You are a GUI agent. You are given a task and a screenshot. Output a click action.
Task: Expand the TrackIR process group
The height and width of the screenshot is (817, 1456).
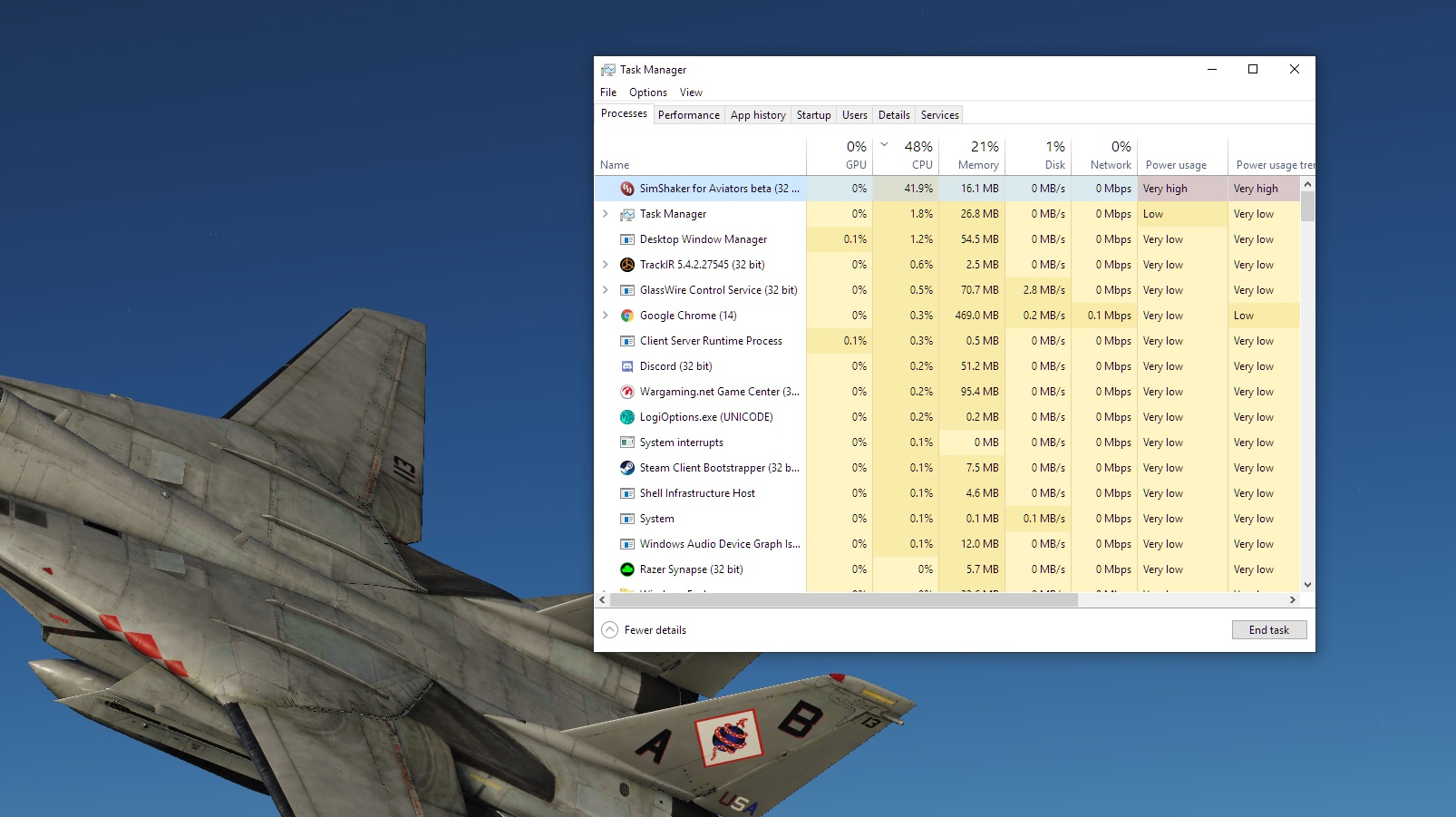point(606,265)
